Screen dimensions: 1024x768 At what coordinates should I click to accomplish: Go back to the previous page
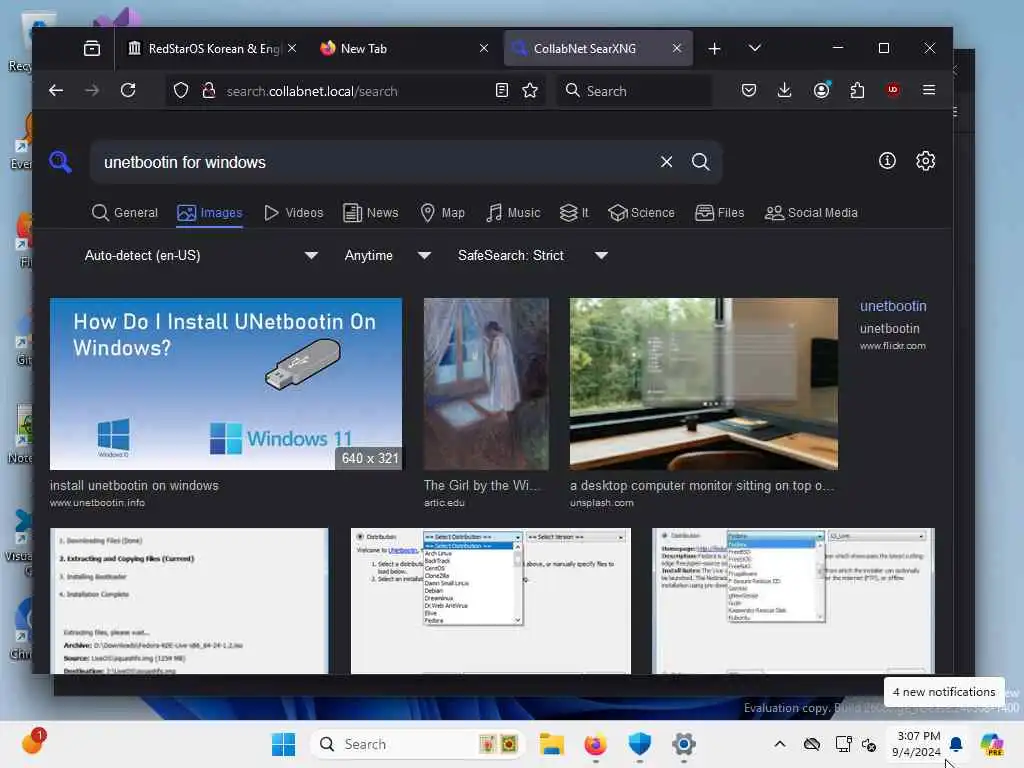tap(56, 90)
